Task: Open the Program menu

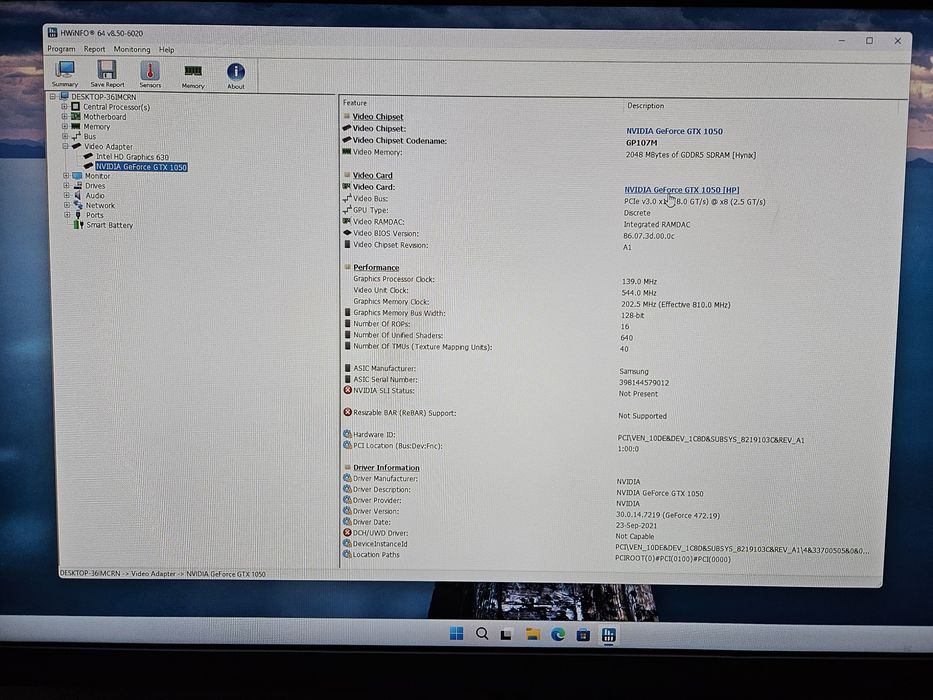Action: coord(61,49)
